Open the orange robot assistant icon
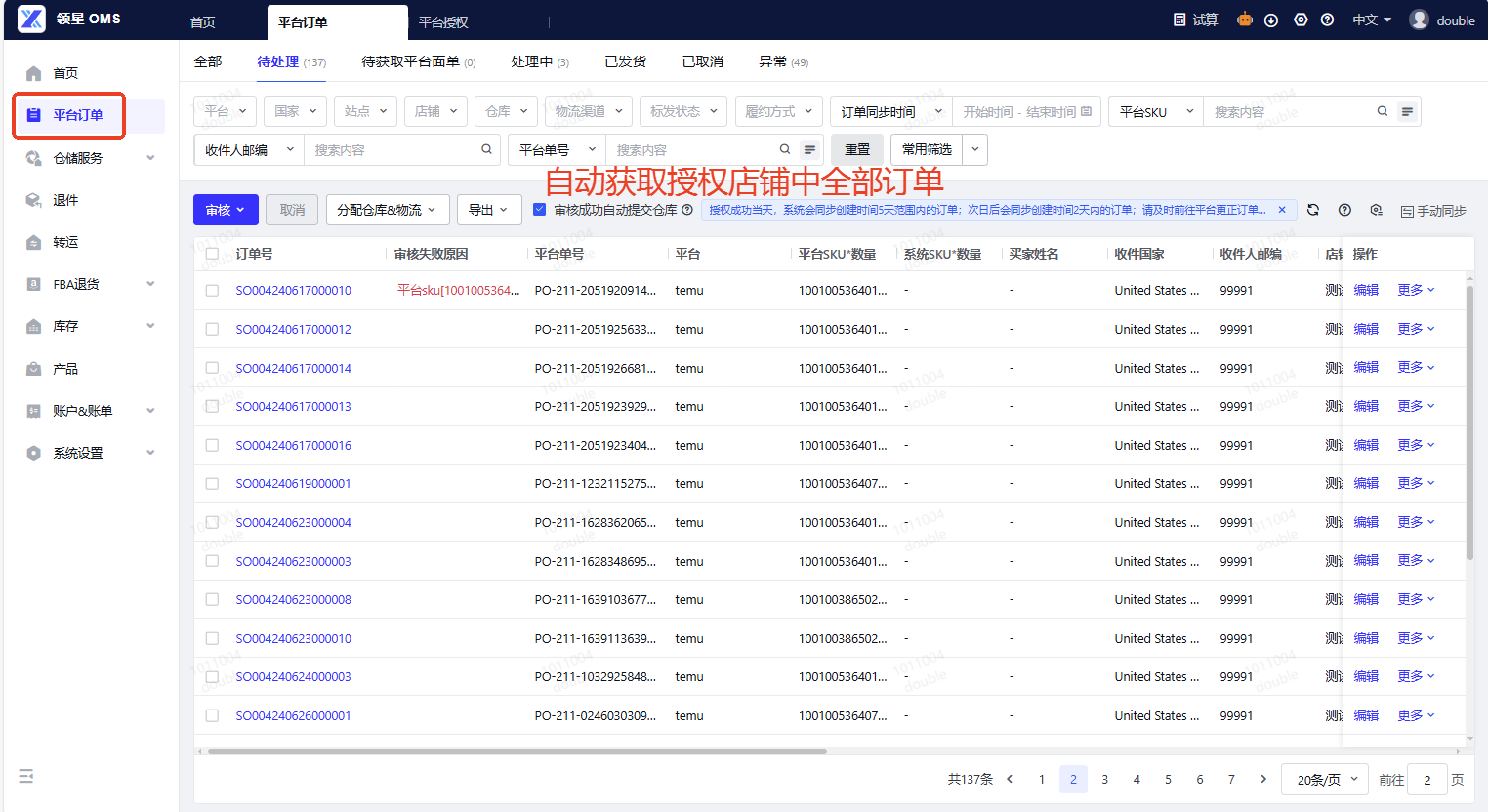 coord(1244,20)
